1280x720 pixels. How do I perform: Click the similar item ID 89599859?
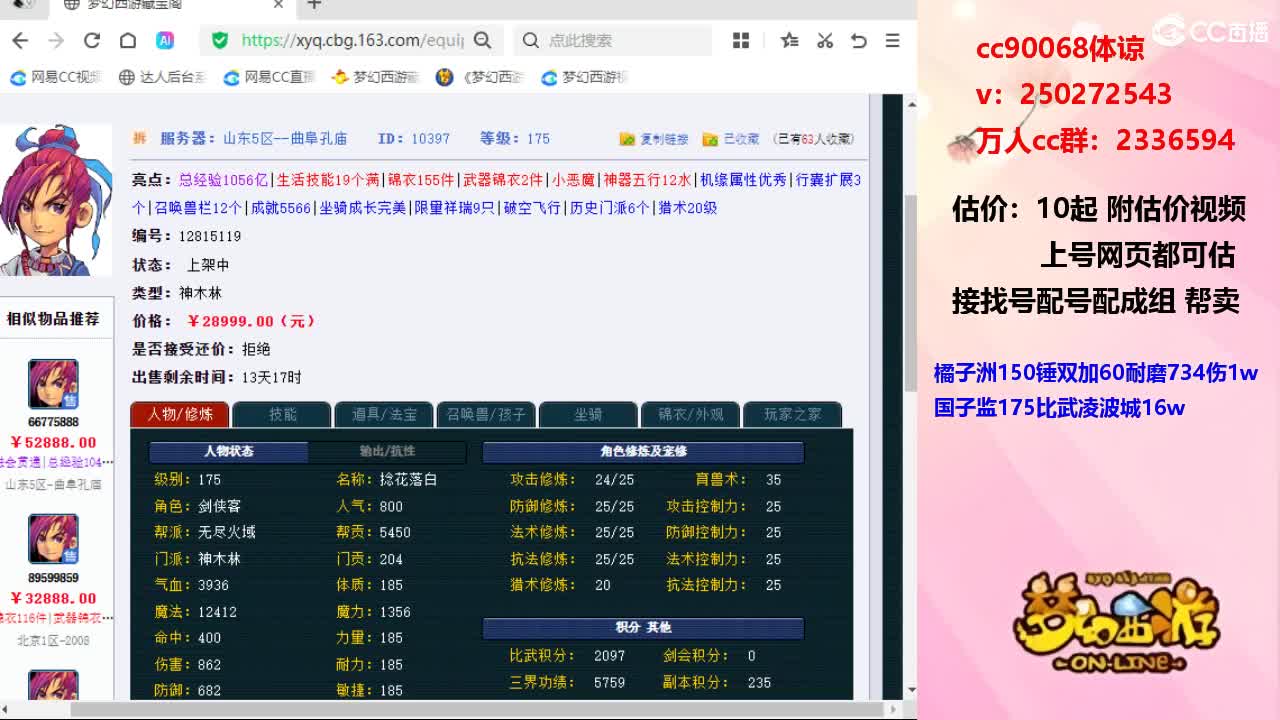tap(53, 578)
